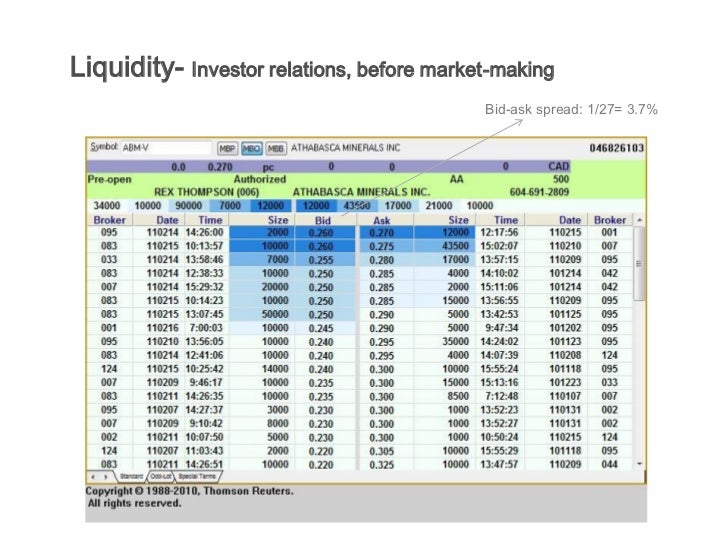Select the MBP view button
The image size is (728, 546).
[x=227, y=149]
